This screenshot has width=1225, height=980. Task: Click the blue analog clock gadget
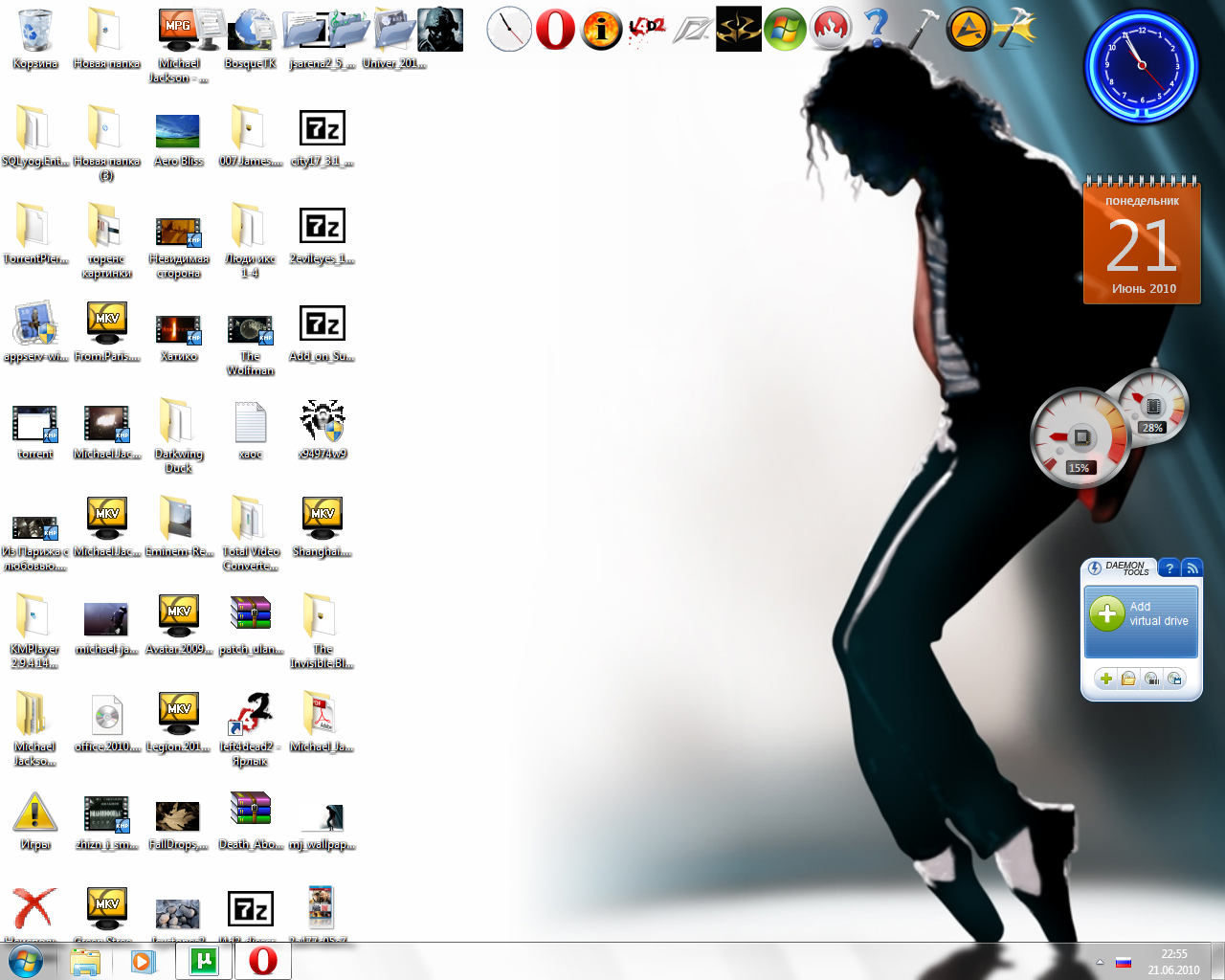click(x=1141, y=65)
